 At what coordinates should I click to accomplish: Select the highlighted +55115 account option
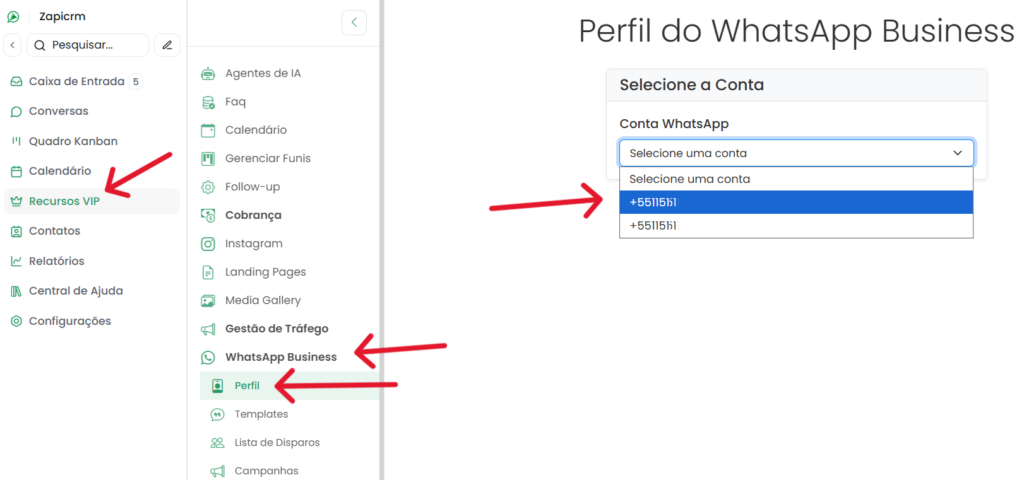(x=796, y=202)
